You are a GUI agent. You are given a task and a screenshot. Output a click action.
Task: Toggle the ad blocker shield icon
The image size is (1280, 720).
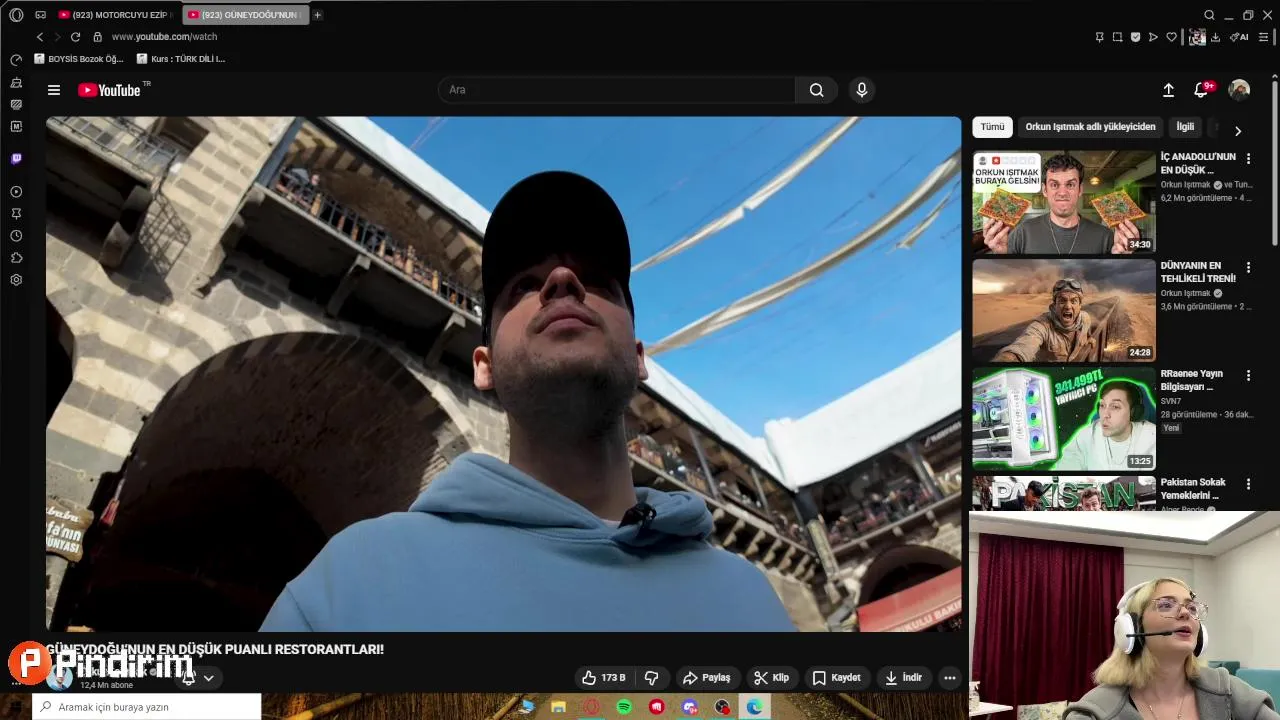[1135, 37]
